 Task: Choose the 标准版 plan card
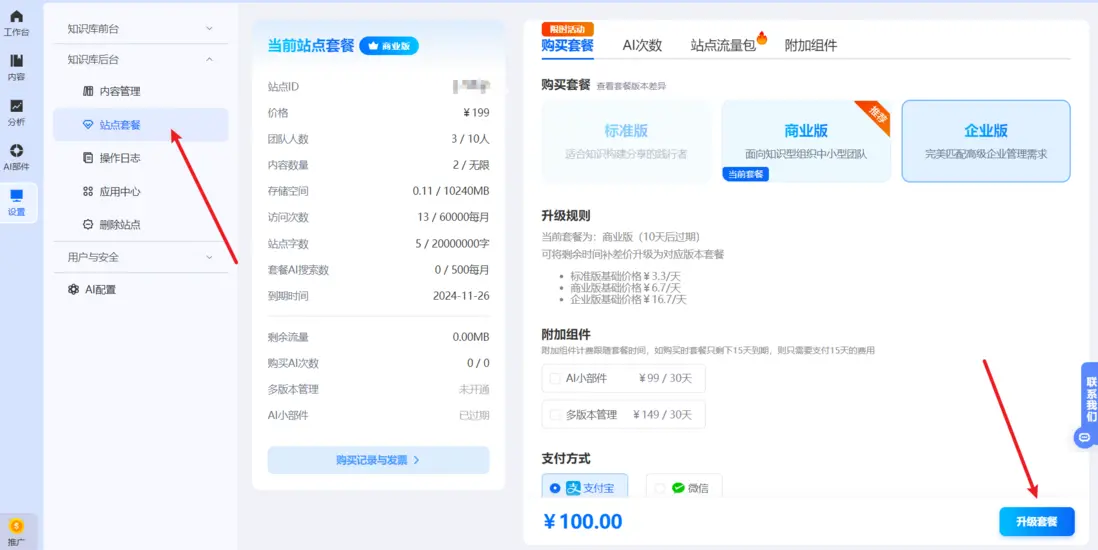click(625, 141)
